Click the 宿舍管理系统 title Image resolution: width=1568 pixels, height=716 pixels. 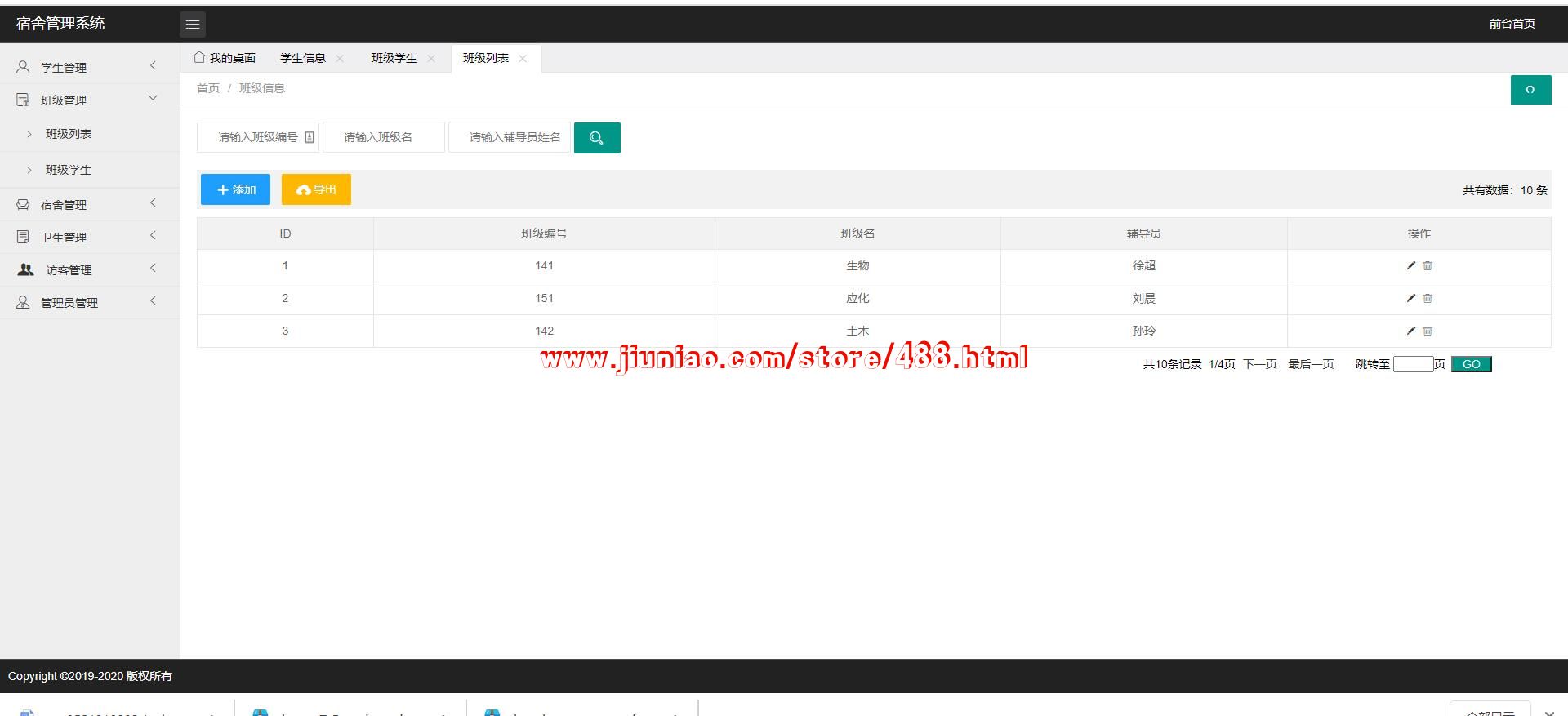point(60,24)
